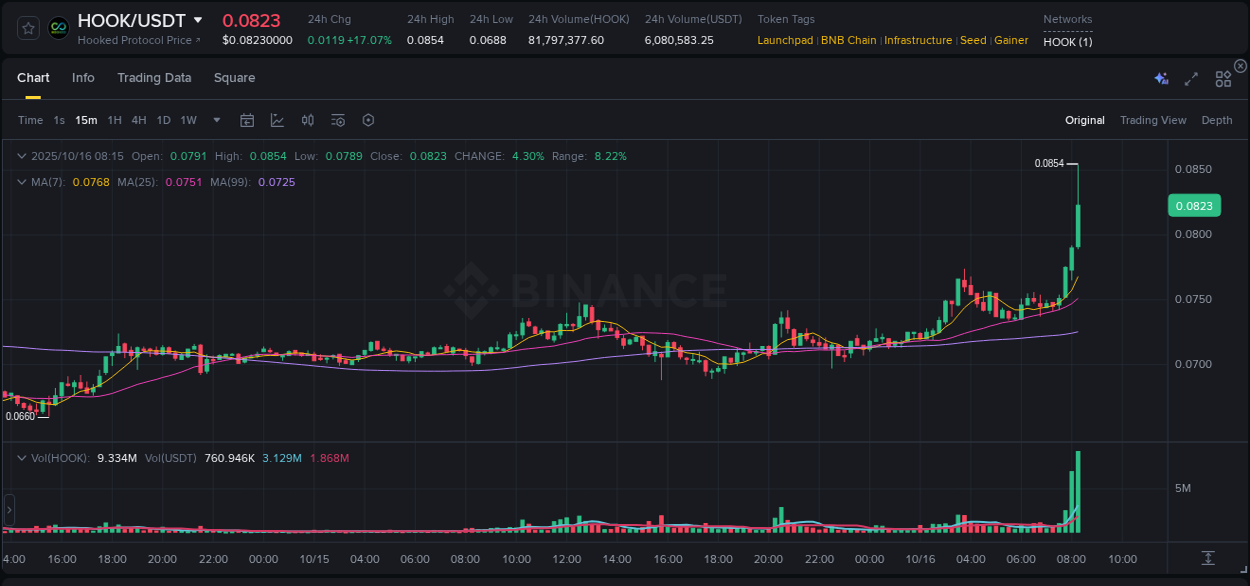Open the Hooked Protocol Price link
1250x586 pixels.
click(x=135, y=40)
